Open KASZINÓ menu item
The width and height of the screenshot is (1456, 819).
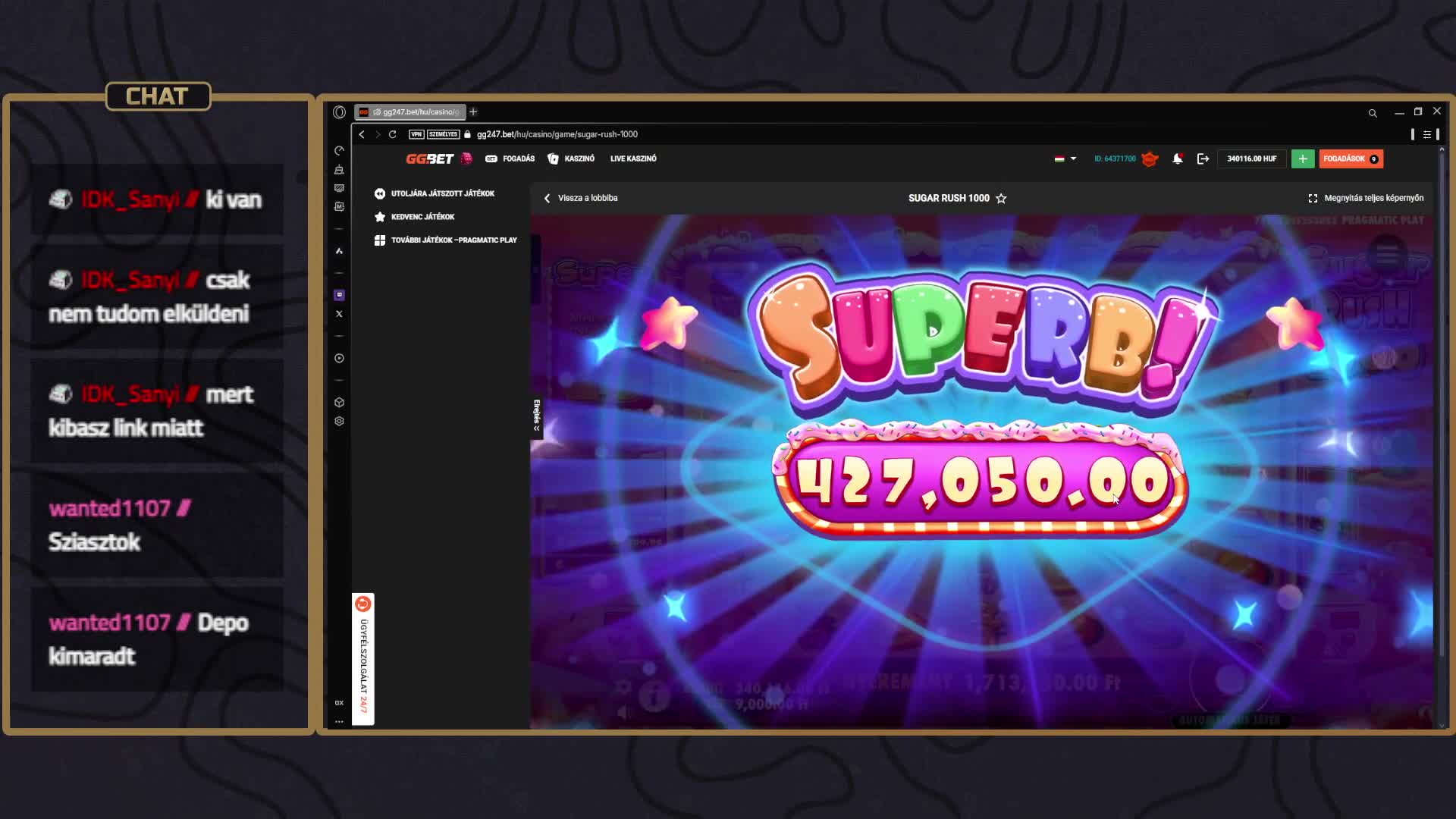[x=571, y=158]
